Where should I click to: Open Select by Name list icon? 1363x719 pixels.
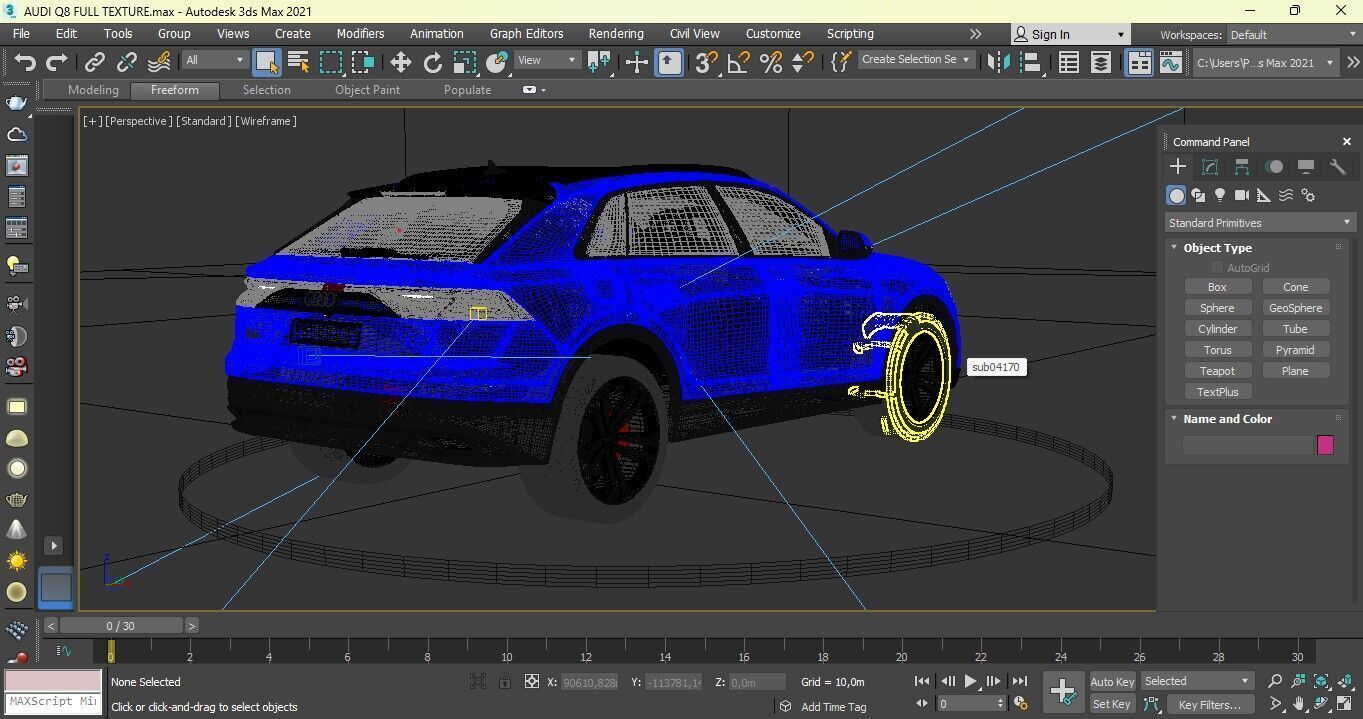tap(298, 63)
